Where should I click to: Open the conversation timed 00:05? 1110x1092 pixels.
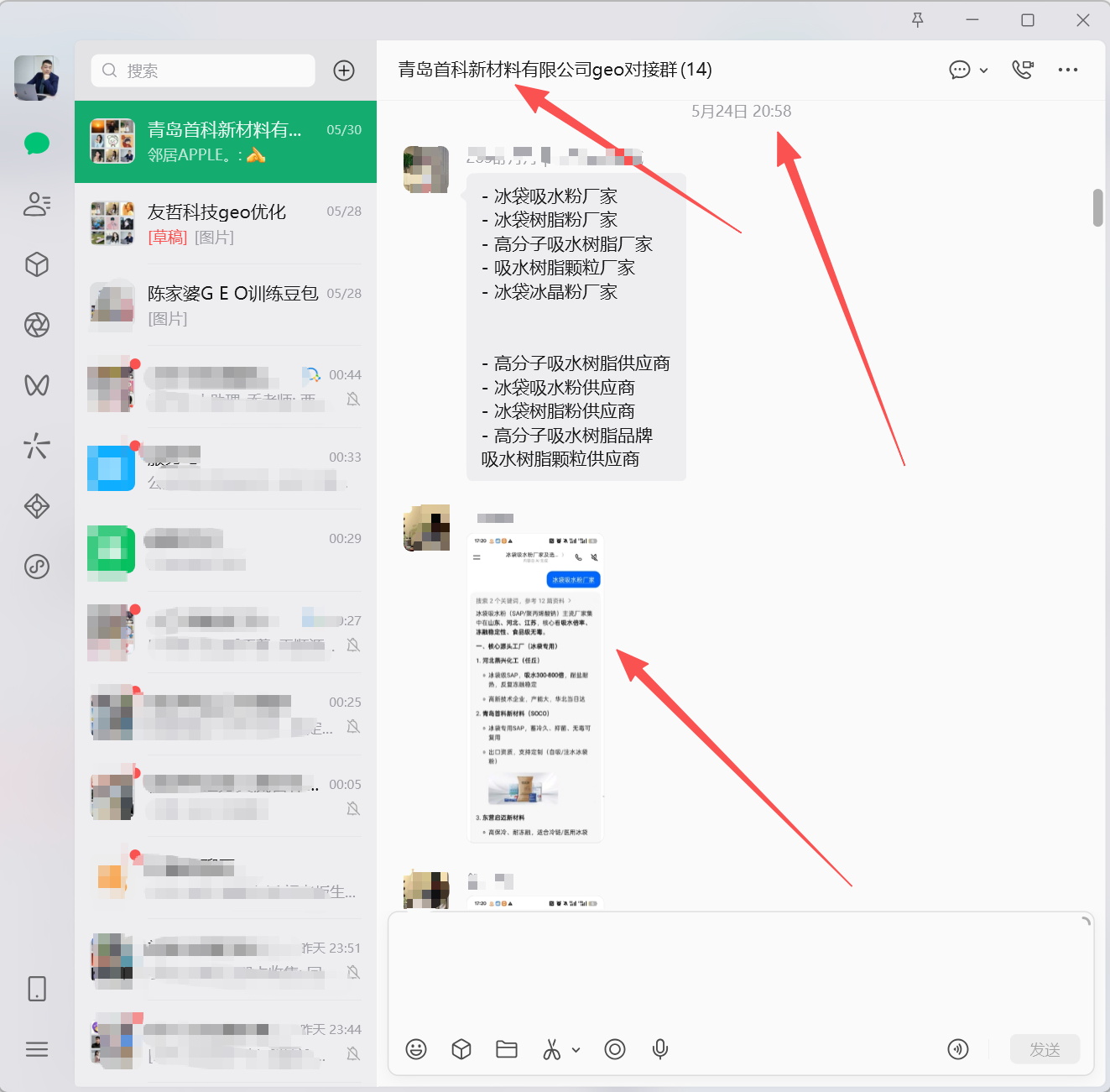pos(226,796)
